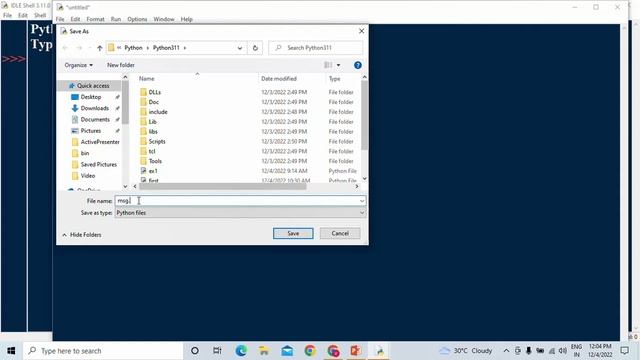
Task: Select the DLLs folder
Action: pyautogui.click(x=154, y=92)
